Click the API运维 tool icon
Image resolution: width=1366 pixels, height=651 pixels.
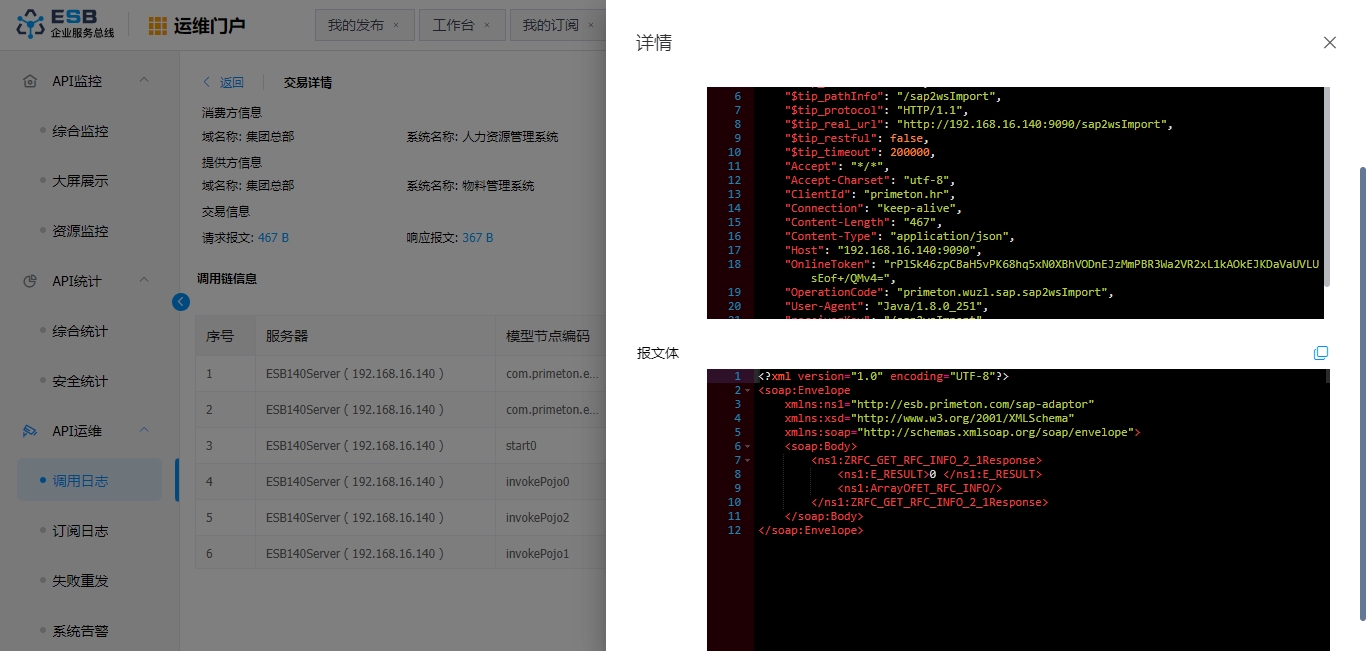pos(30,431)
